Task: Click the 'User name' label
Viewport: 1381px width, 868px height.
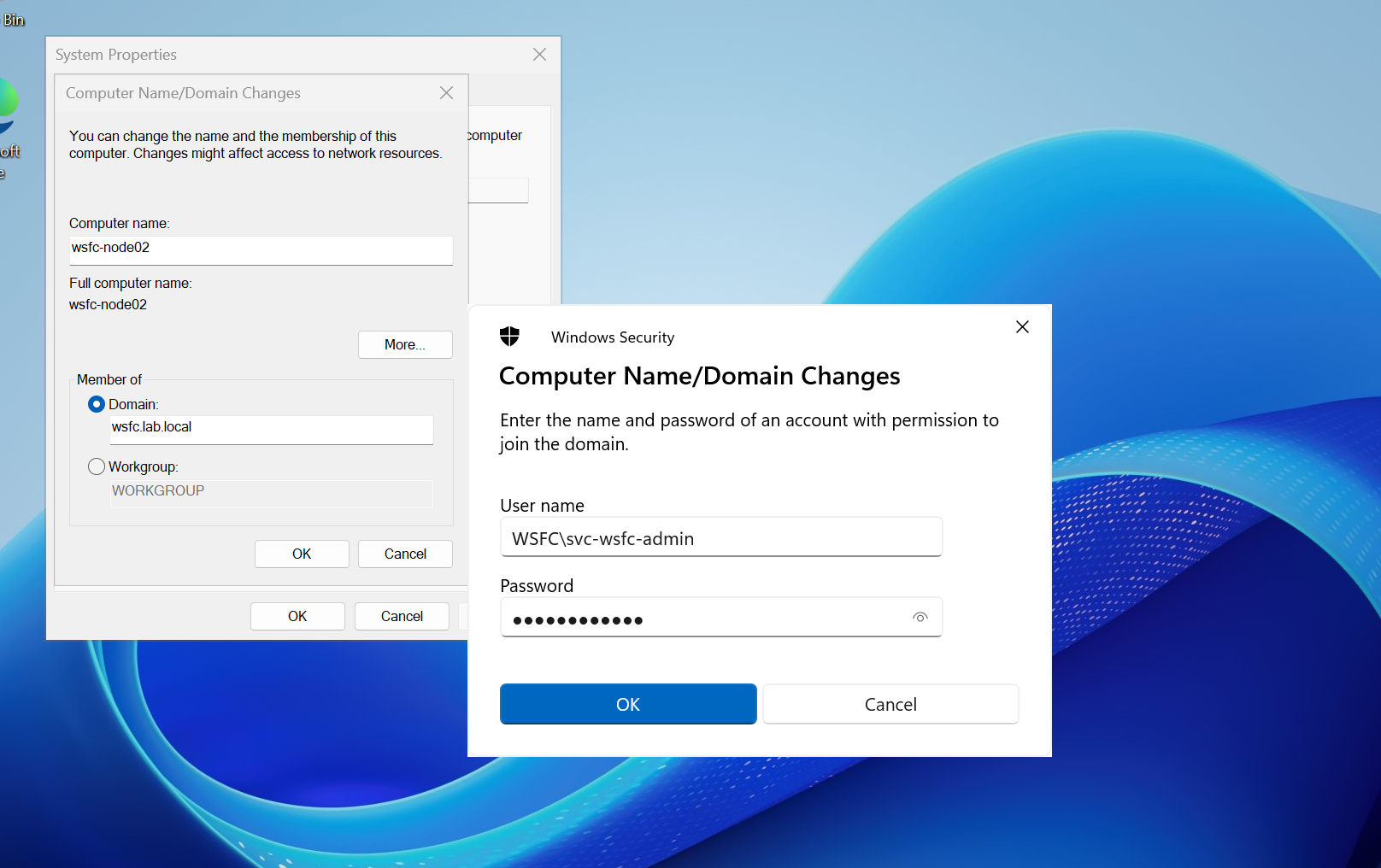Action: pos(543,506)
